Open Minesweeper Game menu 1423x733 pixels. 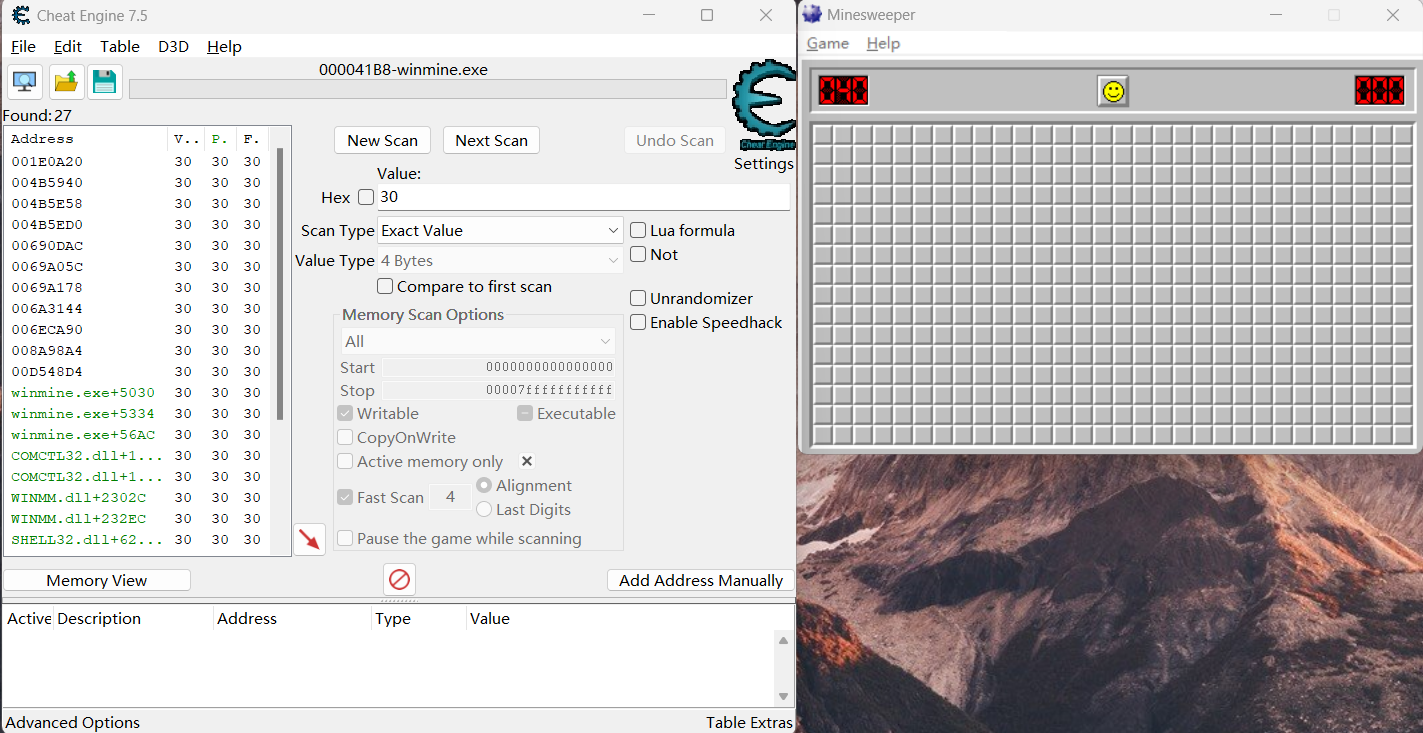coord(827,44)
